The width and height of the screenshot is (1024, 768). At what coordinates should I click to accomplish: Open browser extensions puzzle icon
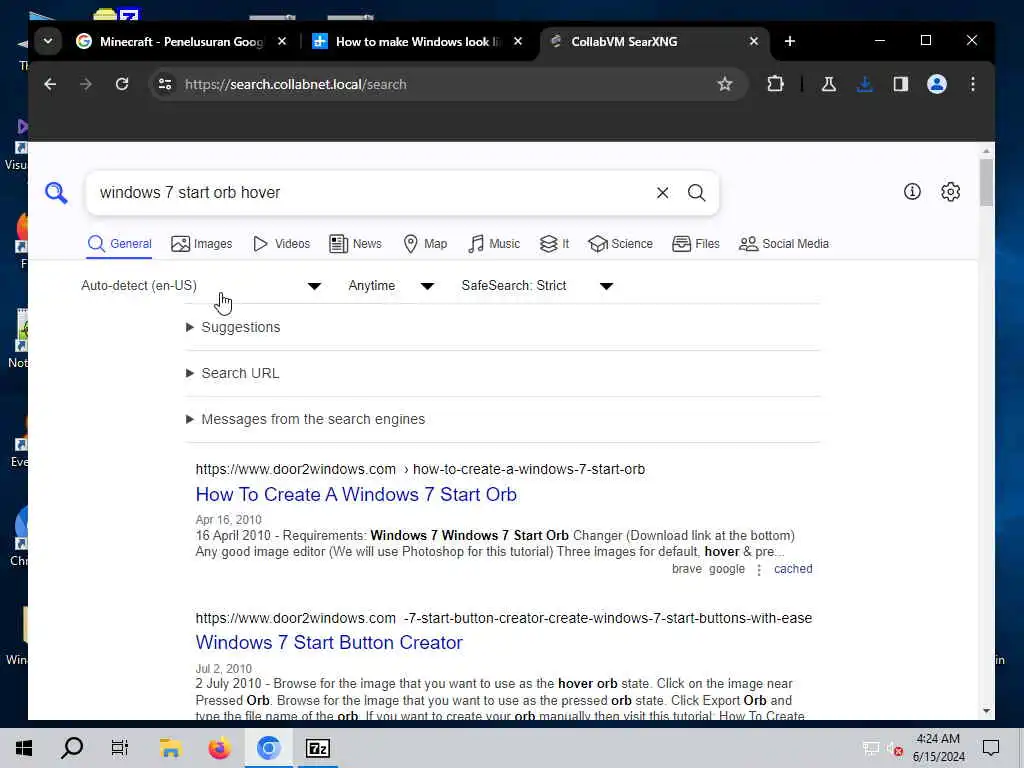point(775,84)
